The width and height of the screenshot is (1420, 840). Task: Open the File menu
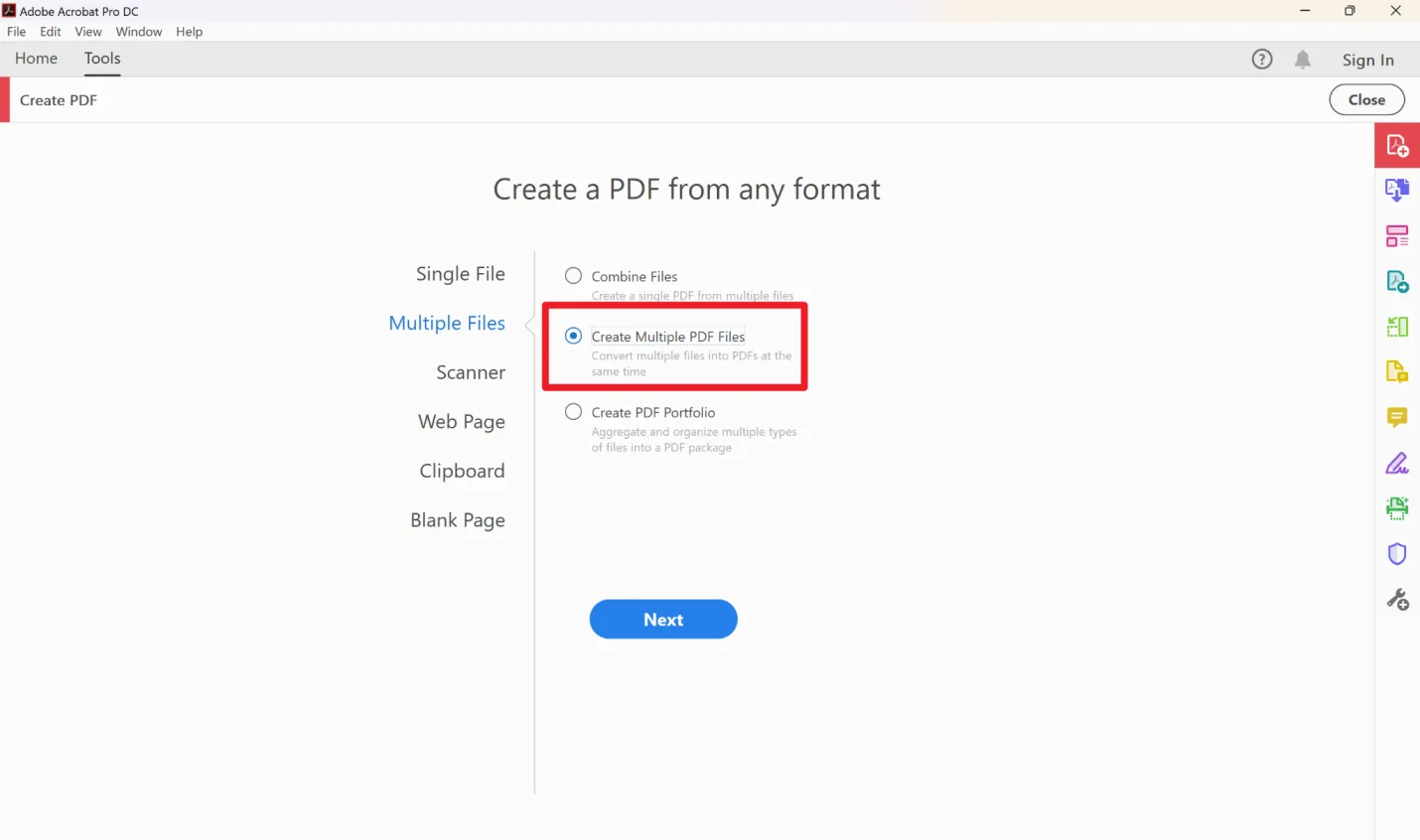16,31
